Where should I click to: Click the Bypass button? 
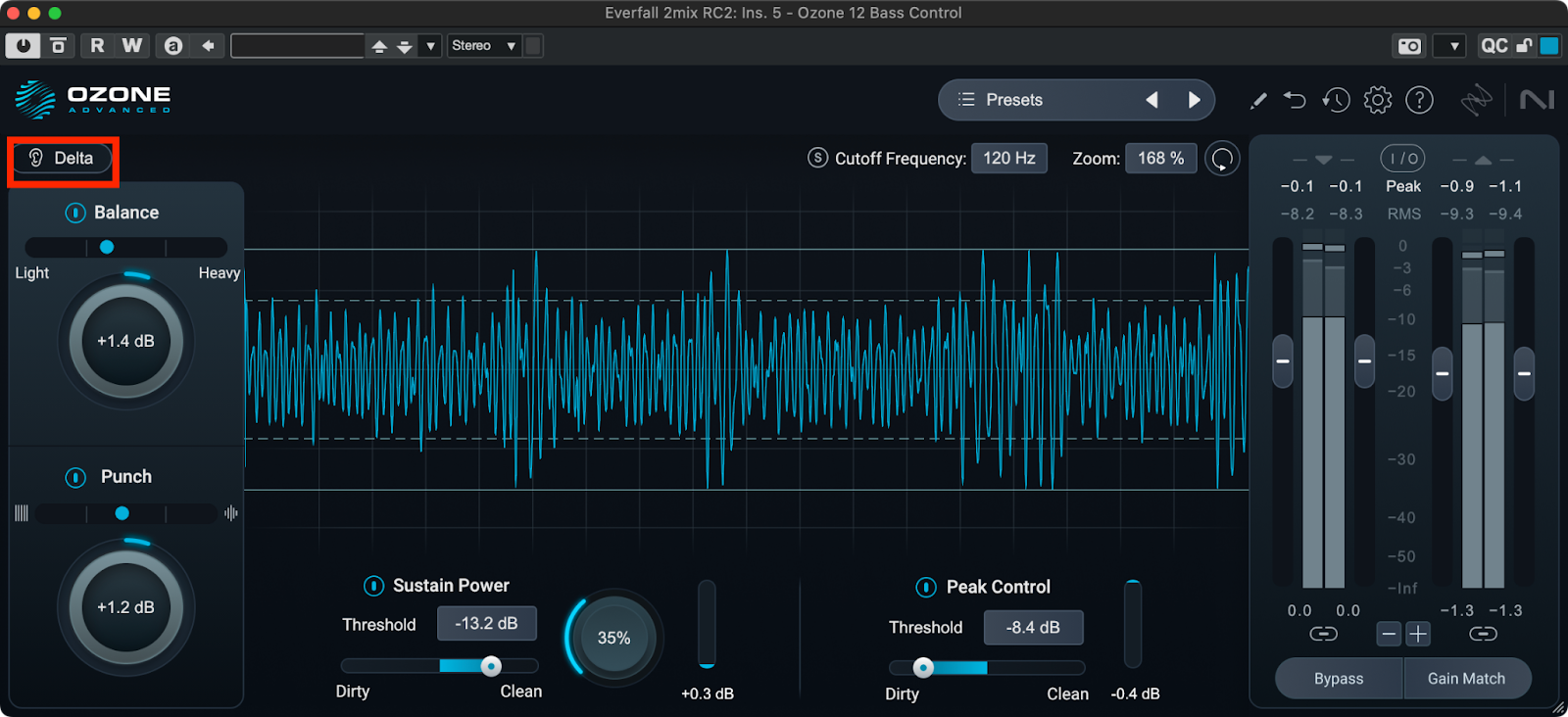1339,679
